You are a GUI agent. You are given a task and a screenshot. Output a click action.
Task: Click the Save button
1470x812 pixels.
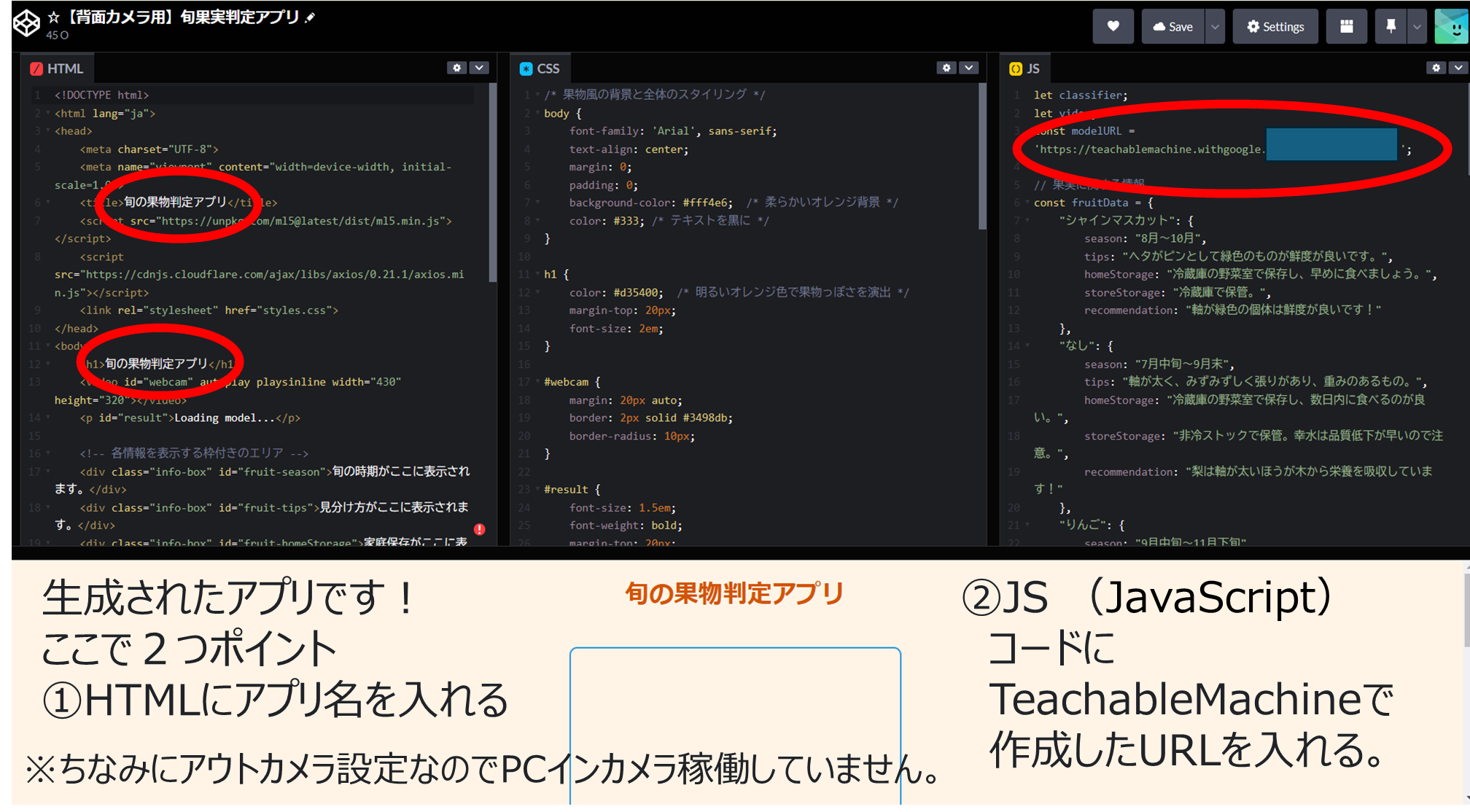point(1172,27)
